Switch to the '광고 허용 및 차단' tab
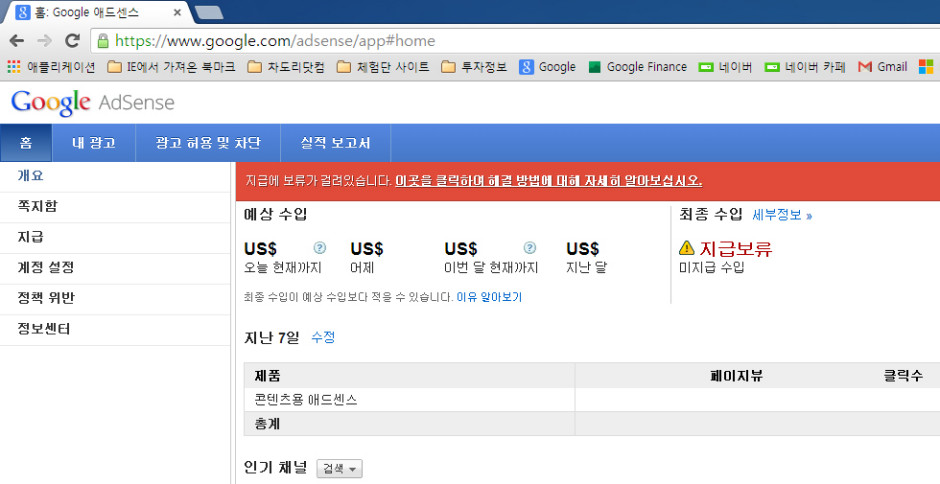Image resolution: width=940 pixels, height=484 pixels. click(x=208, y=143)
